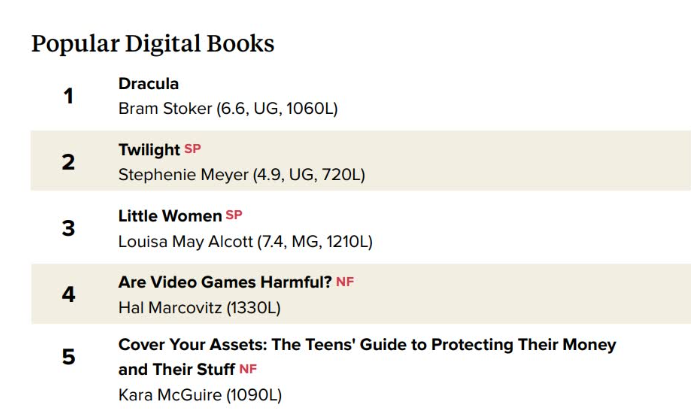The width and height of the screenshot is (691, 415).
Task: Select rank number 1
Action: (x=68, y=96)
